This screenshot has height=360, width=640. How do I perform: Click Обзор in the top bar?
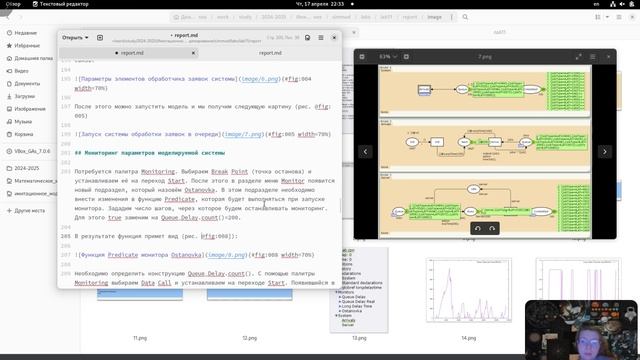point(13,4)
